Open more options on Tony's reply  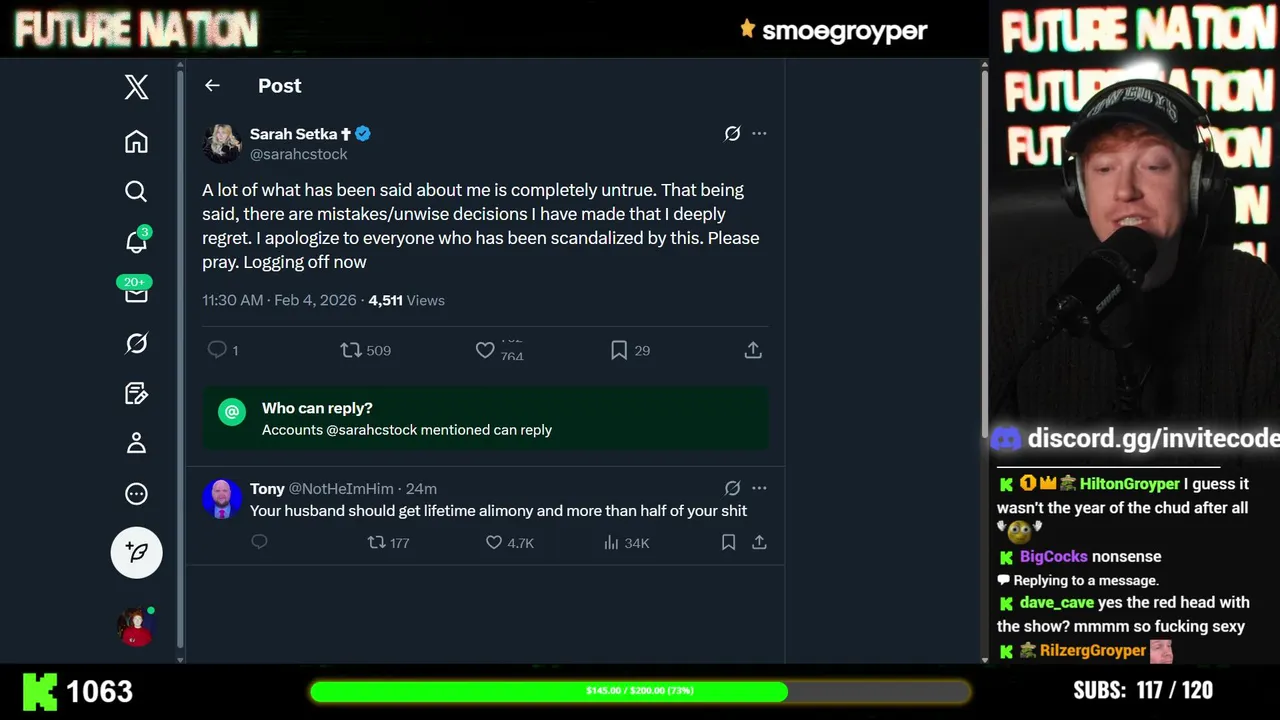point(759,488)
